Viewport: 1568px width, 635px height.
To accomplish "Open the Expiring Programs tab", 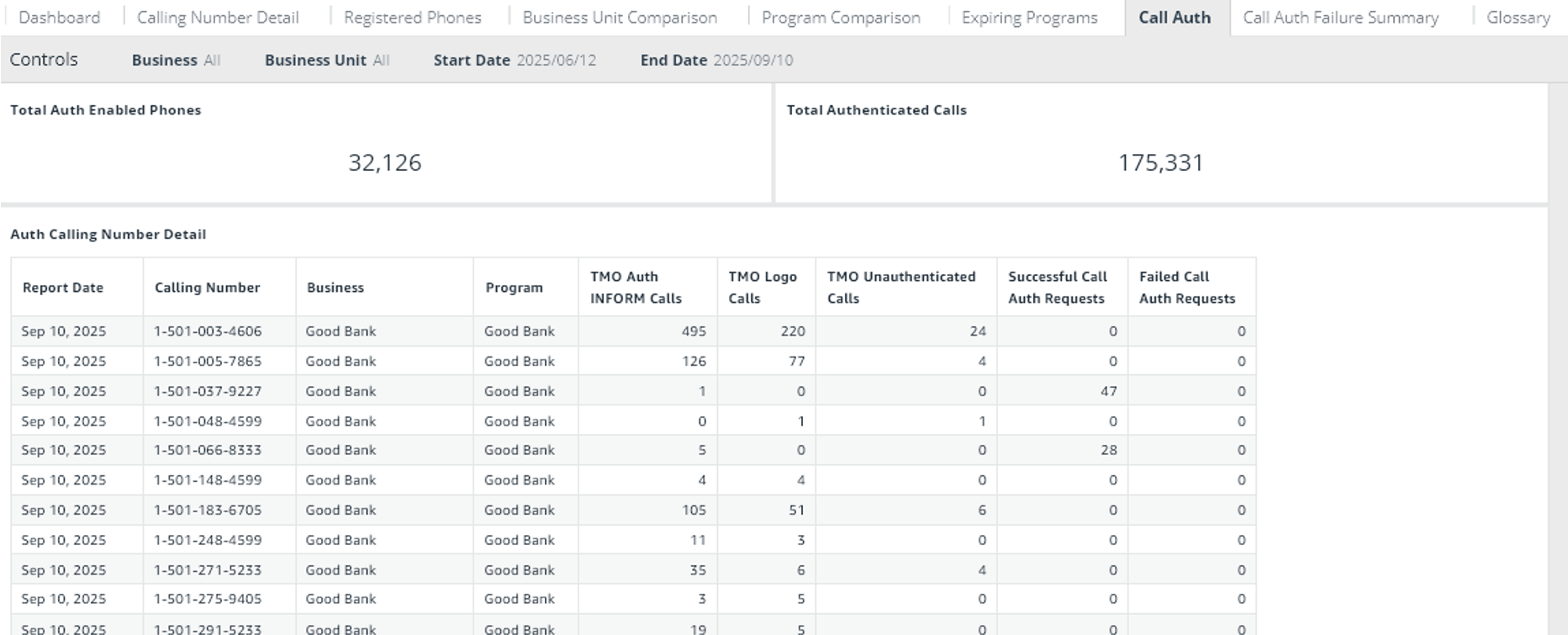I will 1030,18.
